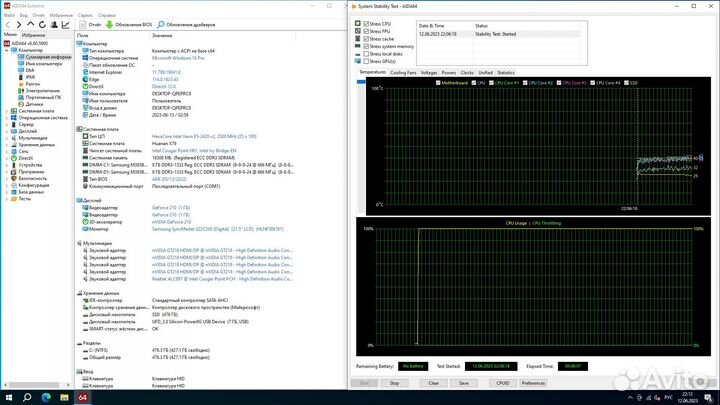Open the Вид menu
Screen dimensions: 720x405
[23, 15]
